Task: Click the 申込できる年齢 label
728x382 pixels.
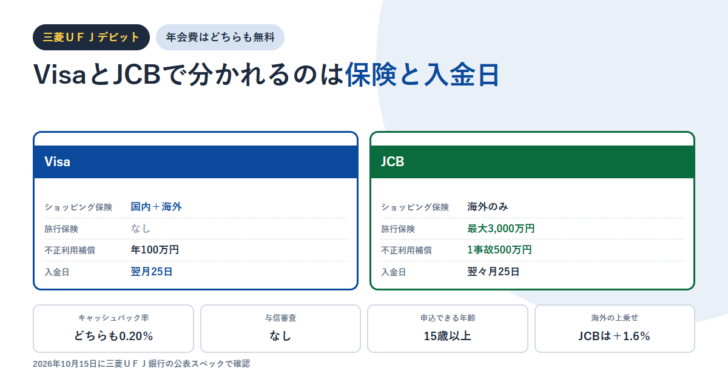Action: pos(448,318)
